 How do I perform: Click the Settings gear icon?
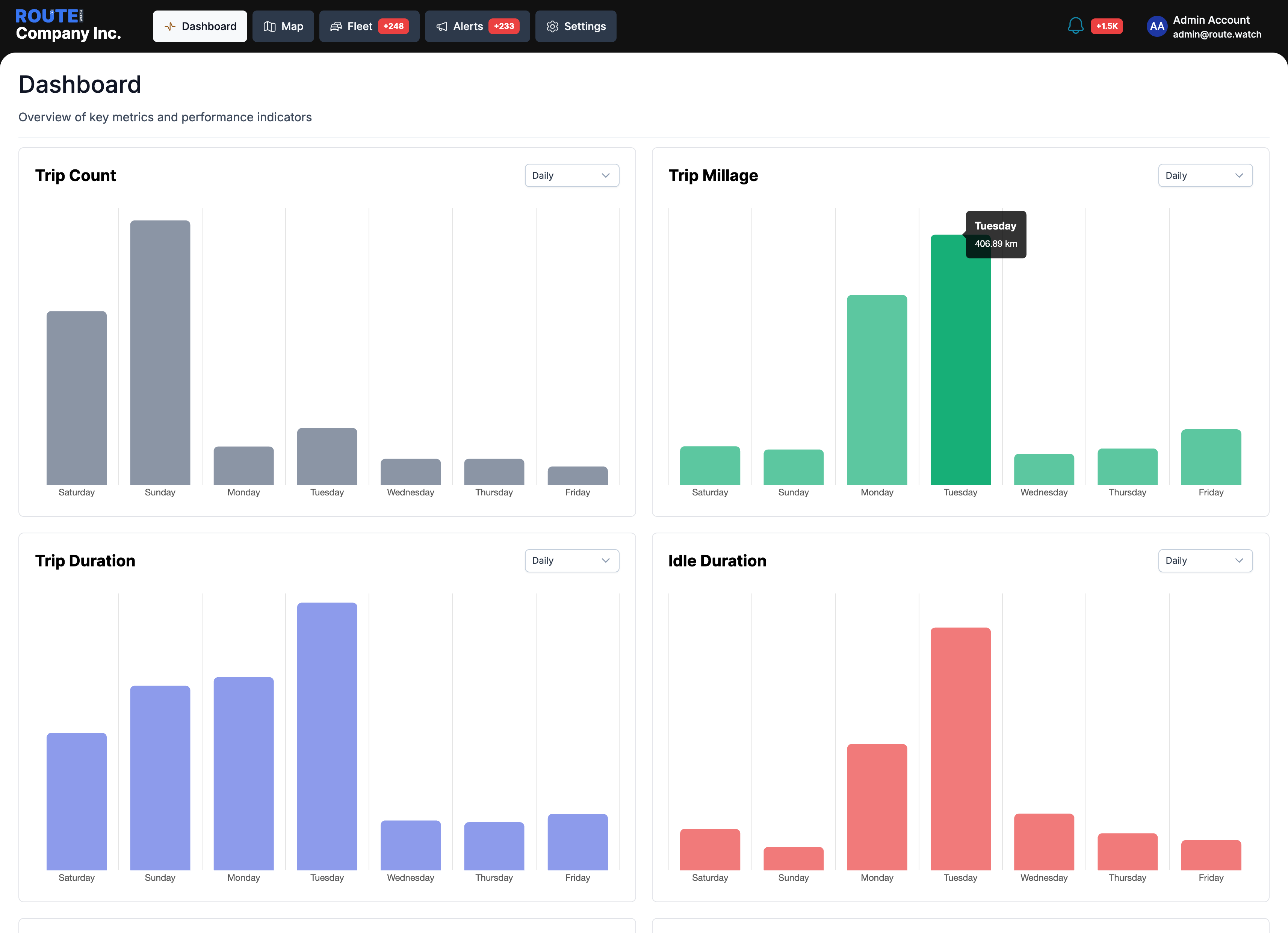552,27
